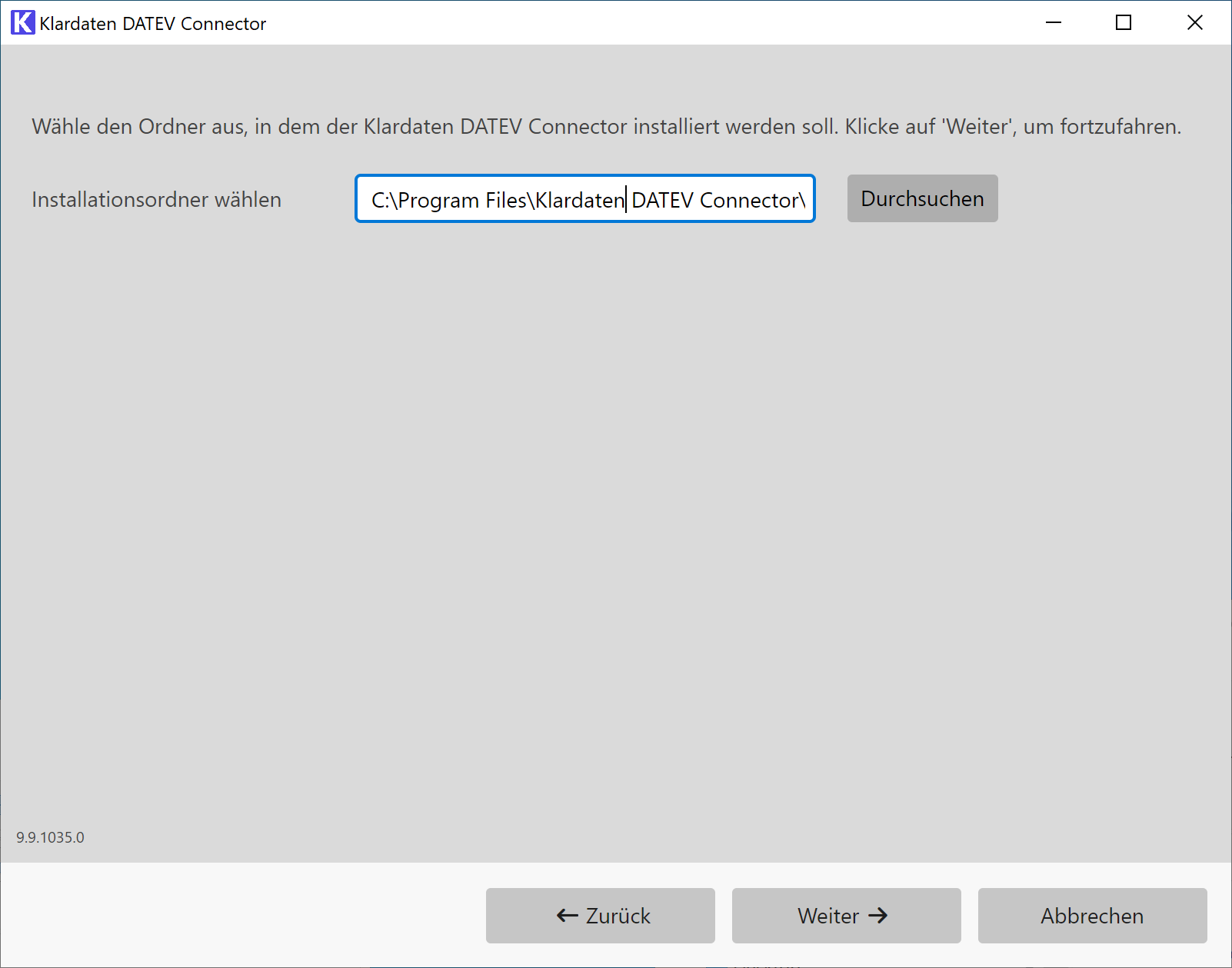
Task: Abort the setup using Abbrechen
Action: coord(1091,915)
